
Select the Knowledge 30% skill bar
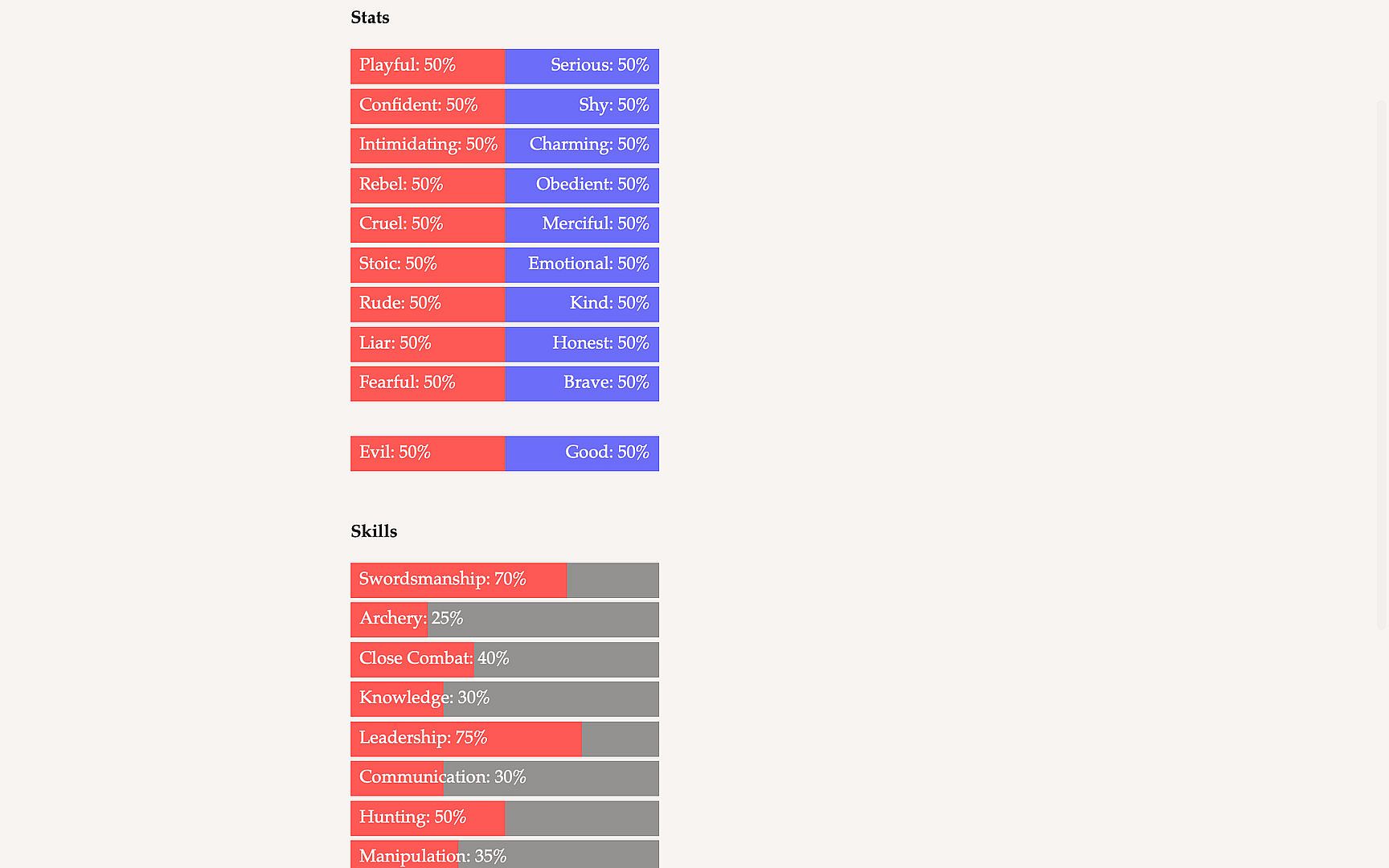click(x=505, y=698)
